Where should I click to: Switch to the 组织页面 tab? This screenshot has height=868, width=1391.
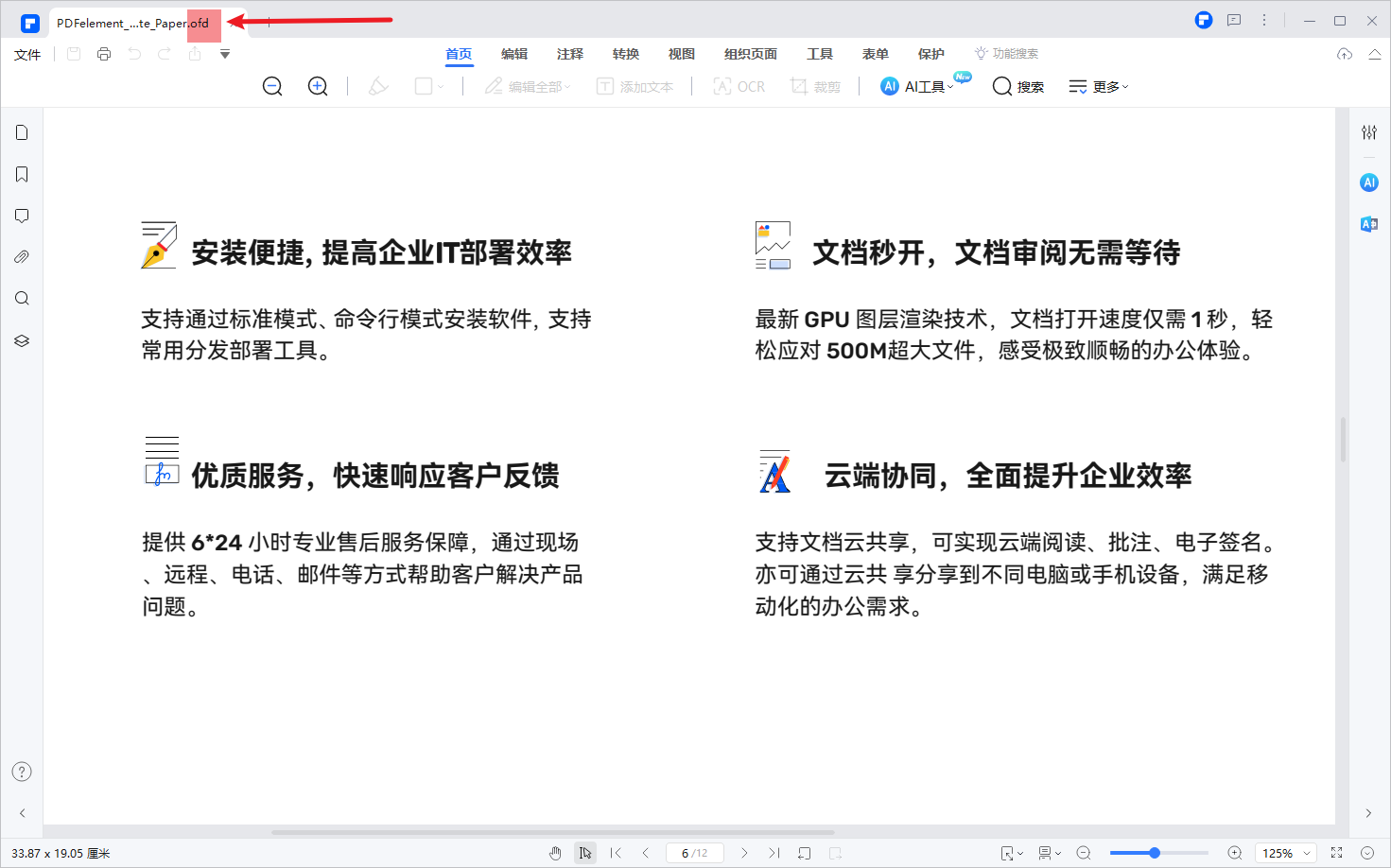tap(750, 54)
